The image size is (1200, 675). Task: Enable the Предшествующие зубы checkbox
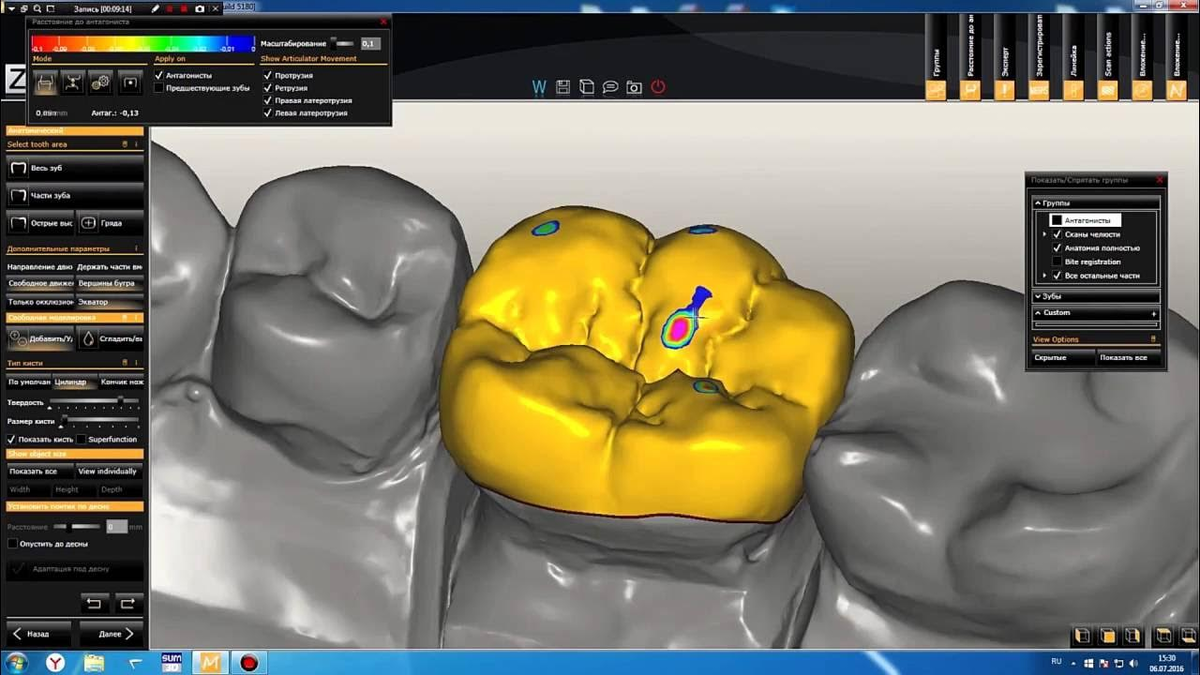click(x=159, y=88)
